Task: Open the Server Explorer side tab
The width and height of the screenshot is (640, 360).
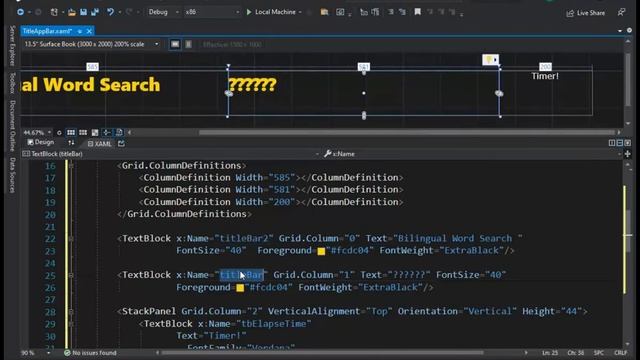Action: pyautogui.click(x=12, y=45)
